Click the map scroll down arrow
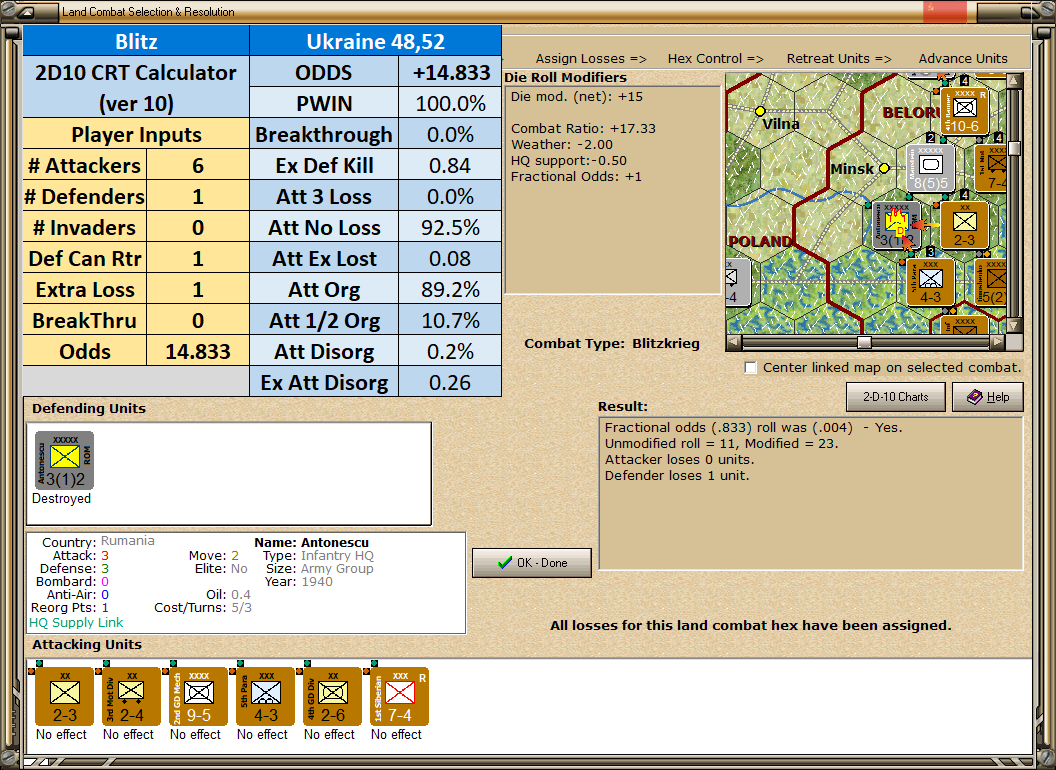Viewport: 1056px width, 770px height. click(1014, 325)
